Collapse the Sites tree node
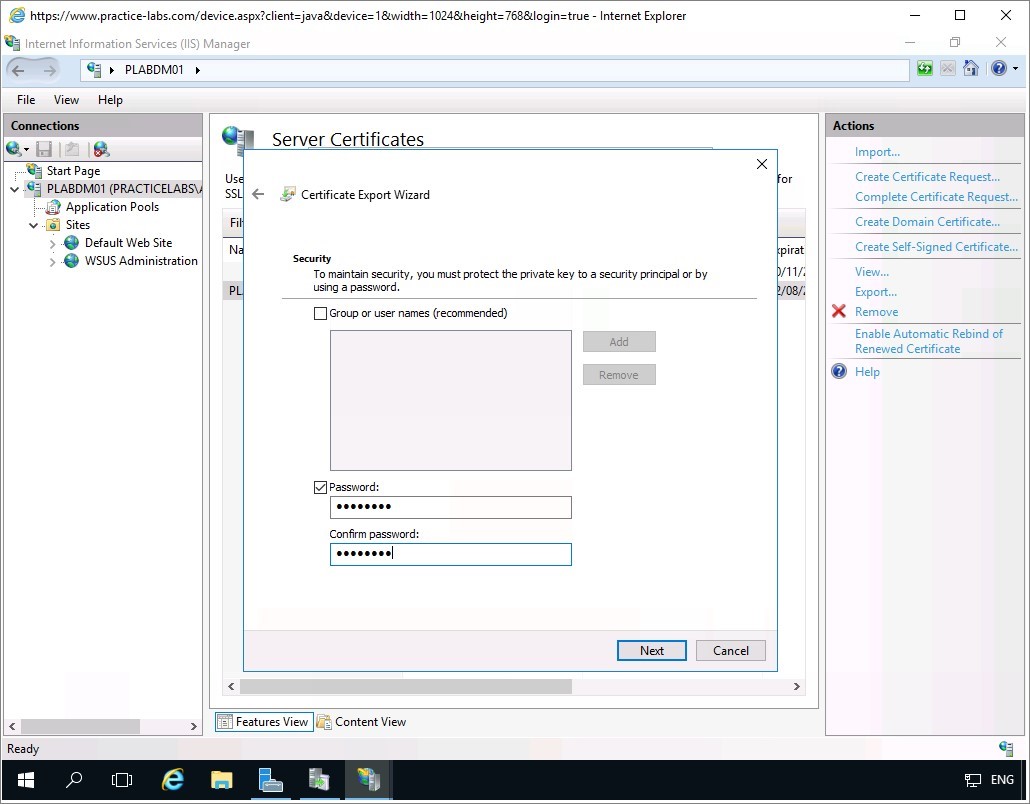 tap(34, 225)
